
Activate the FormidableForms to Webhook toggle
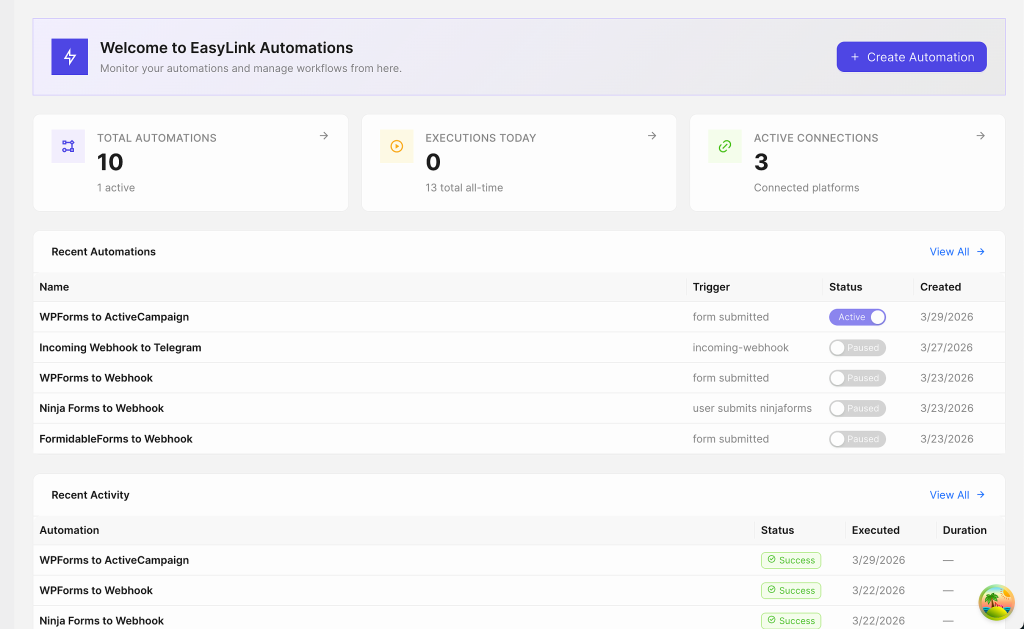[857, 439]
